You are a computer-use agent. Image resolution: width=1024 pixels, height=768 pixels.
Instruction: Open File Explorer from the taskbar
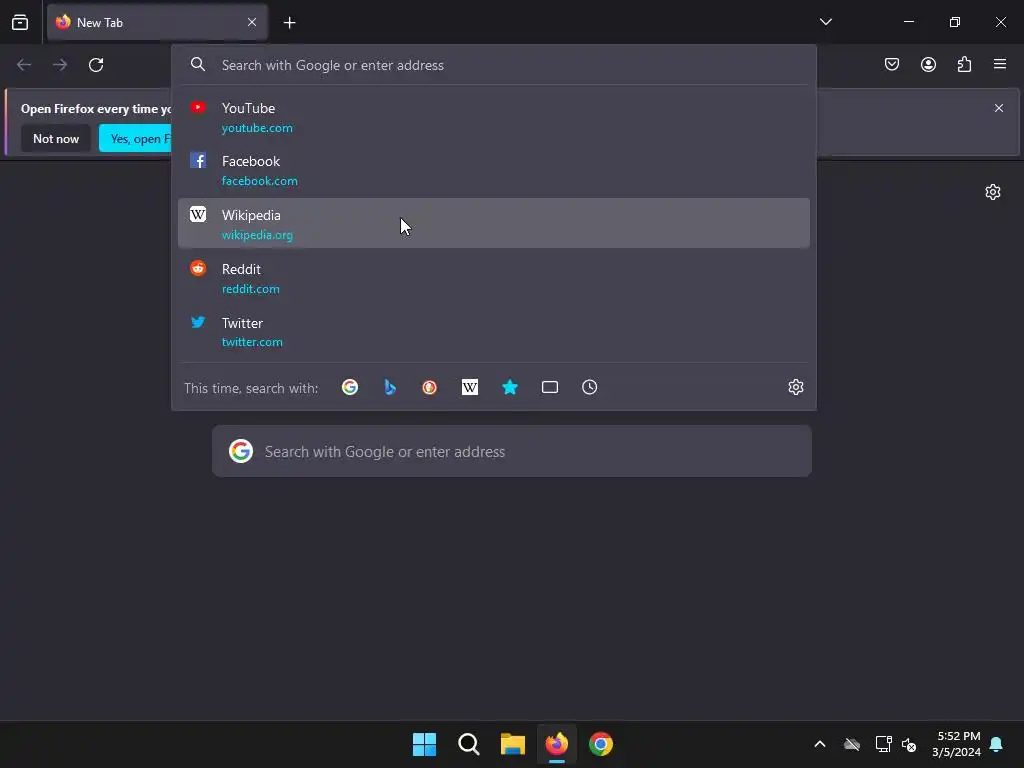pos(513,744)
